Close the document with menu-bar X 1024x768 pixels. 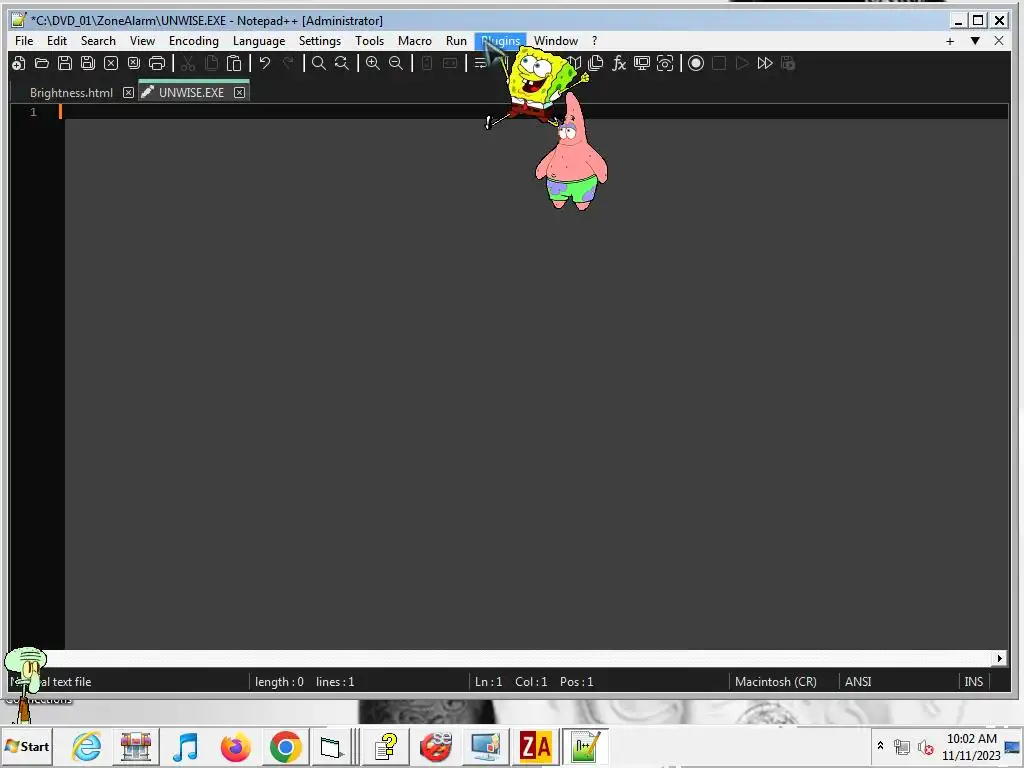(x=999, y=41)
